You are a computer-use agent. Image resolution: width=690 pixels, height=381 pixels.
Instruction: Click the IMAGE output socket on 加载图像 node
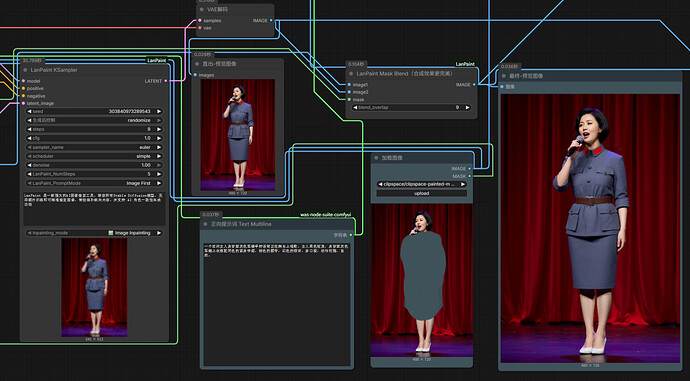pyautogui.click(x=470, y=169)
